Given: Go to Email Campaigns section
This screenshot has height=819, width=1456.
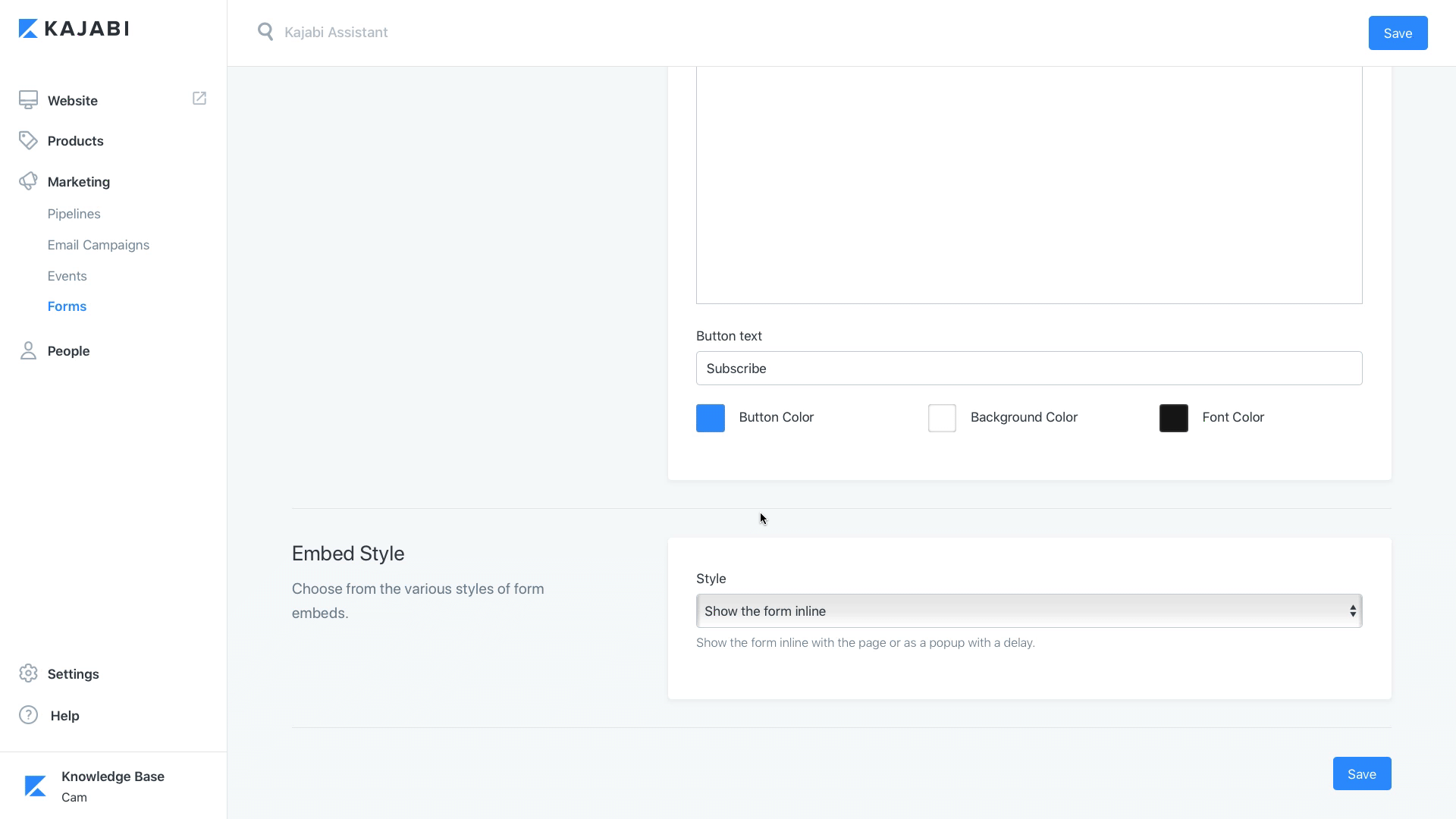Looking at the screenshot, I should pos(98,245).
